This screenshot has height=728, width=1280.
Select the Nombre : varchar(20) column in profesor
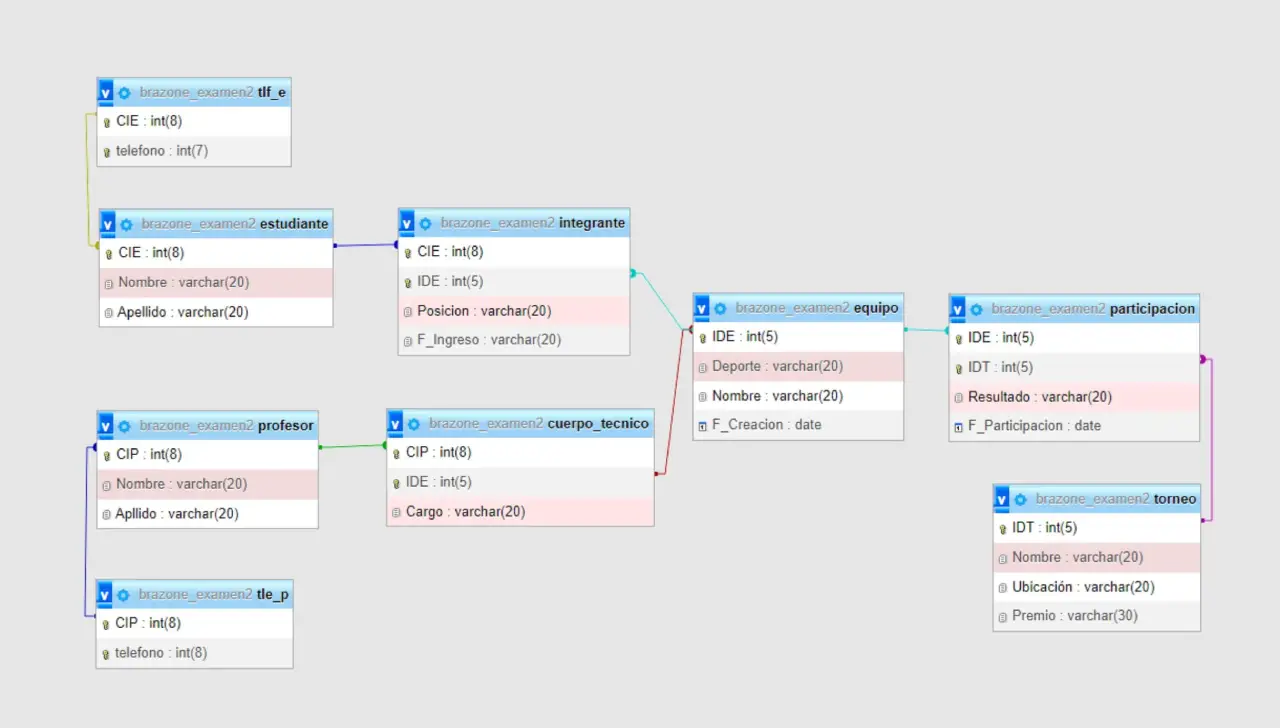pos(208,484)
